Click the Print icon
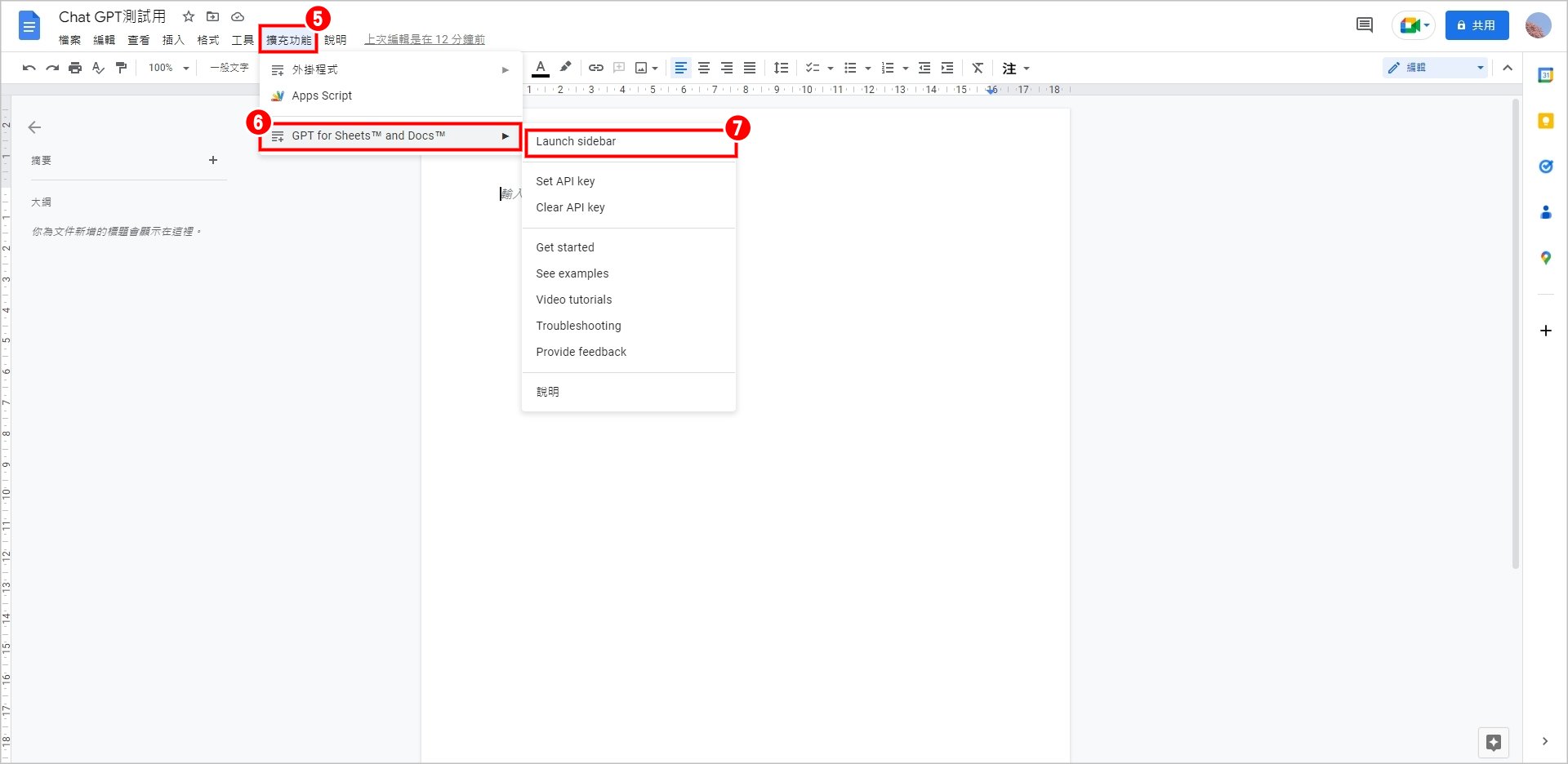Viewport: 1568px width, 764px height. 75,68
